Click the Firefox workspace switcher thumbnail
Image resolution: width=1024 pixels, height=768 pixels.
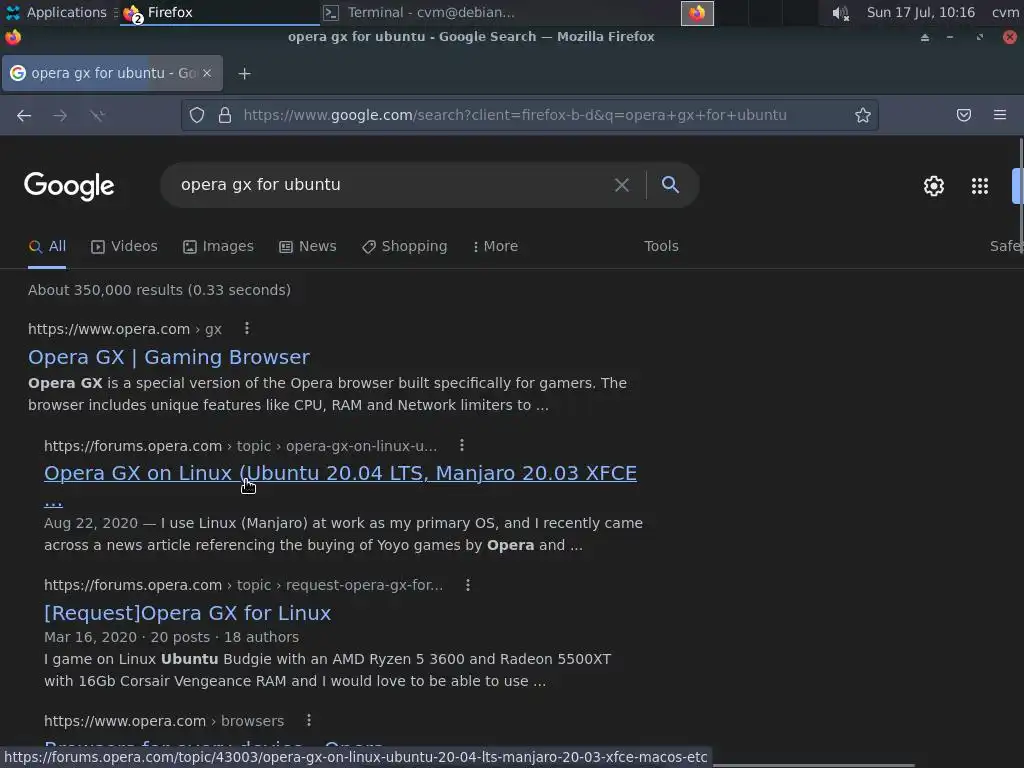click(x=697, y=13)
